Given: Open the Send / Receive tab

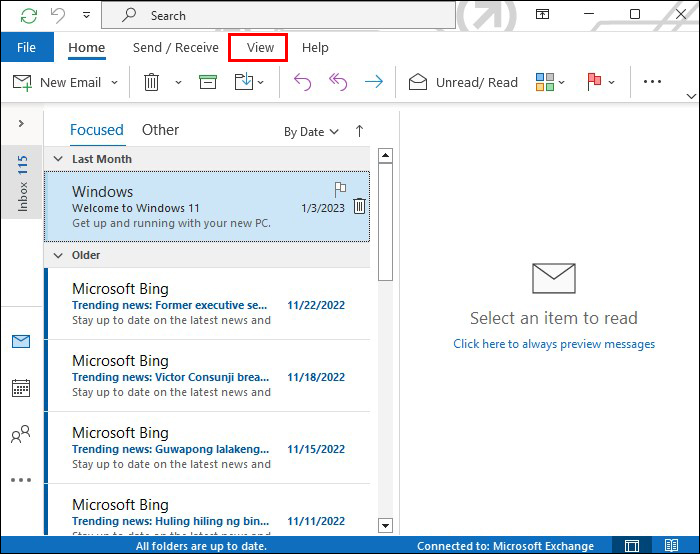Looking at the screenshot, I should [176, 47].
